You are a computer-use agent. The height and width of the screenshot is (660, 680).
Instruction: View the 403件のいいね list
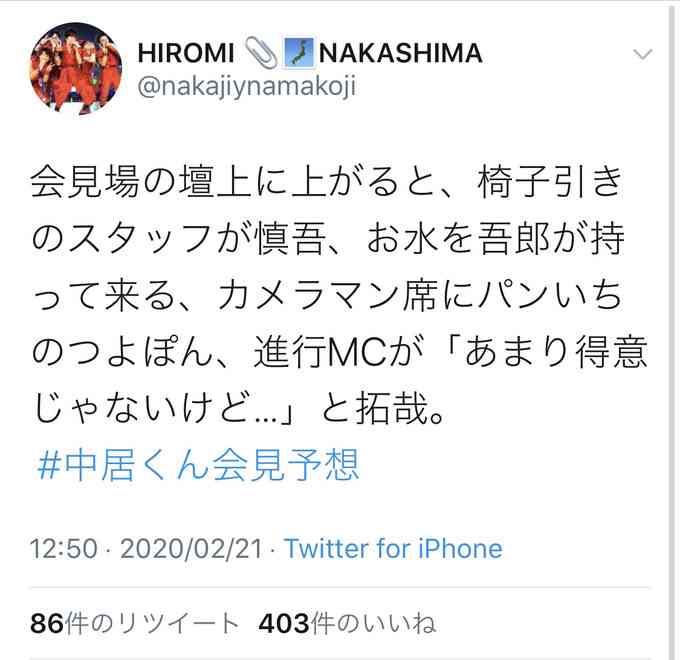[347, 624]
